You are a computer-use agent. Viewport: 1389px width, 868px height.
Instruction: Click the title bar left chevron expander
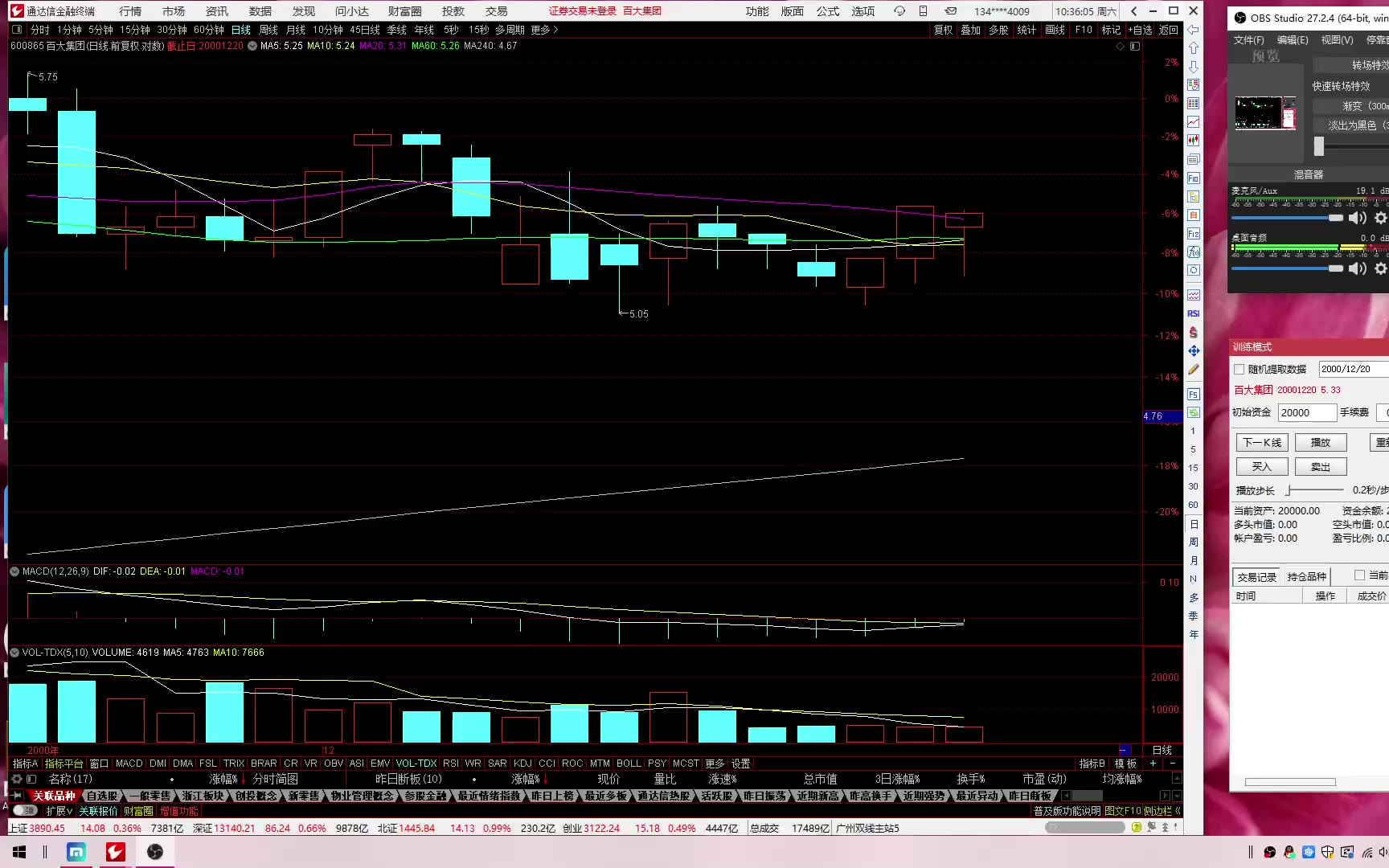coord(1133,11)
